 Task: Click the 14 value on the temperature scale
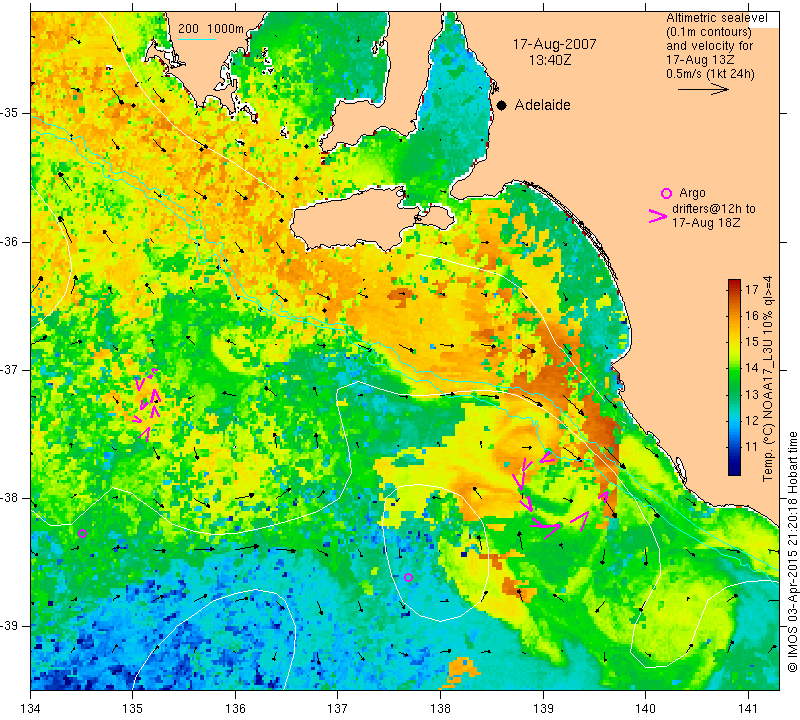[752, 368]
